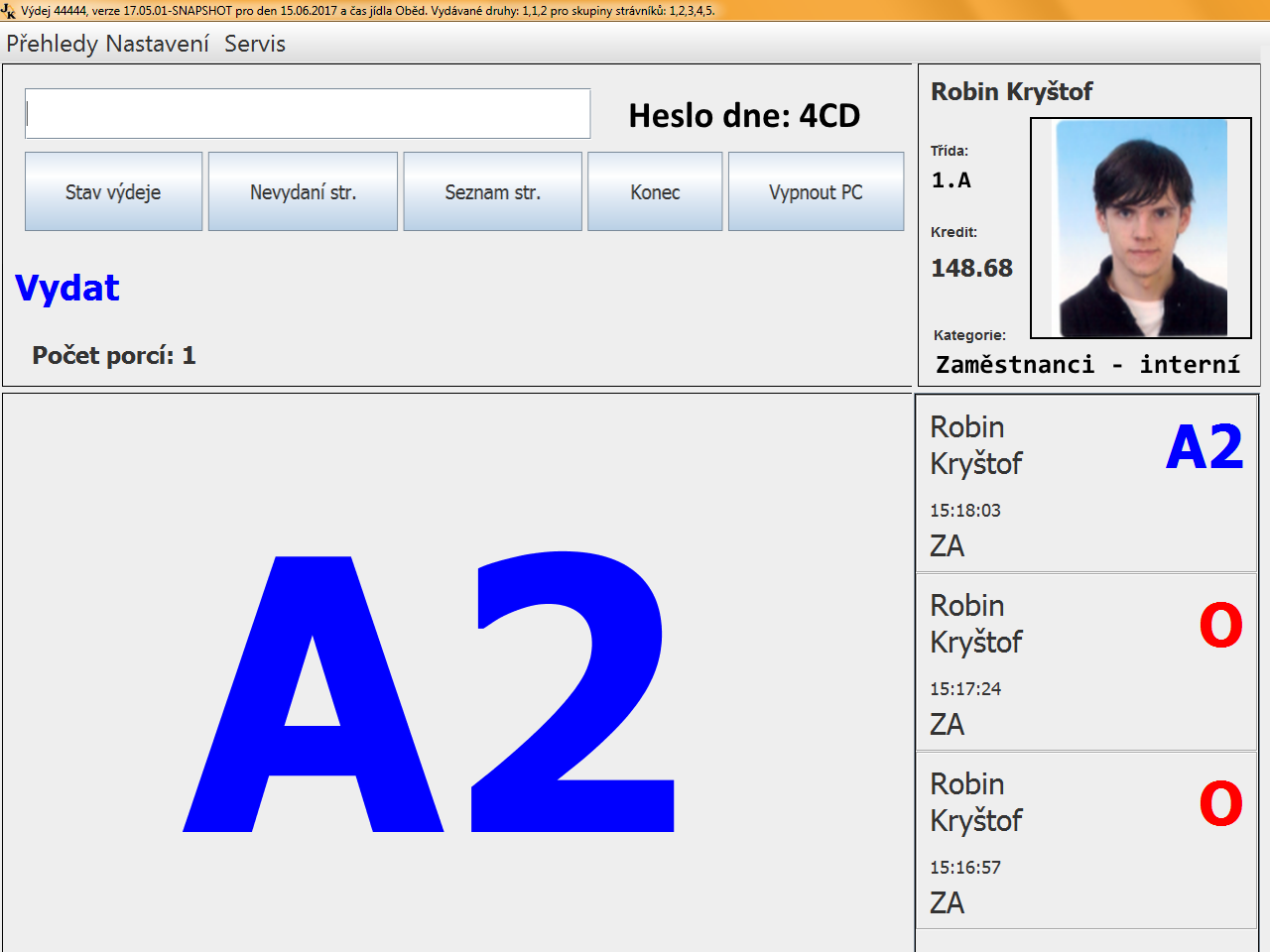Viewport: 1270px width, 952px height.
Task: Click the red O badge of the 15:17:24 entry
Action: tap(1220, 626)
